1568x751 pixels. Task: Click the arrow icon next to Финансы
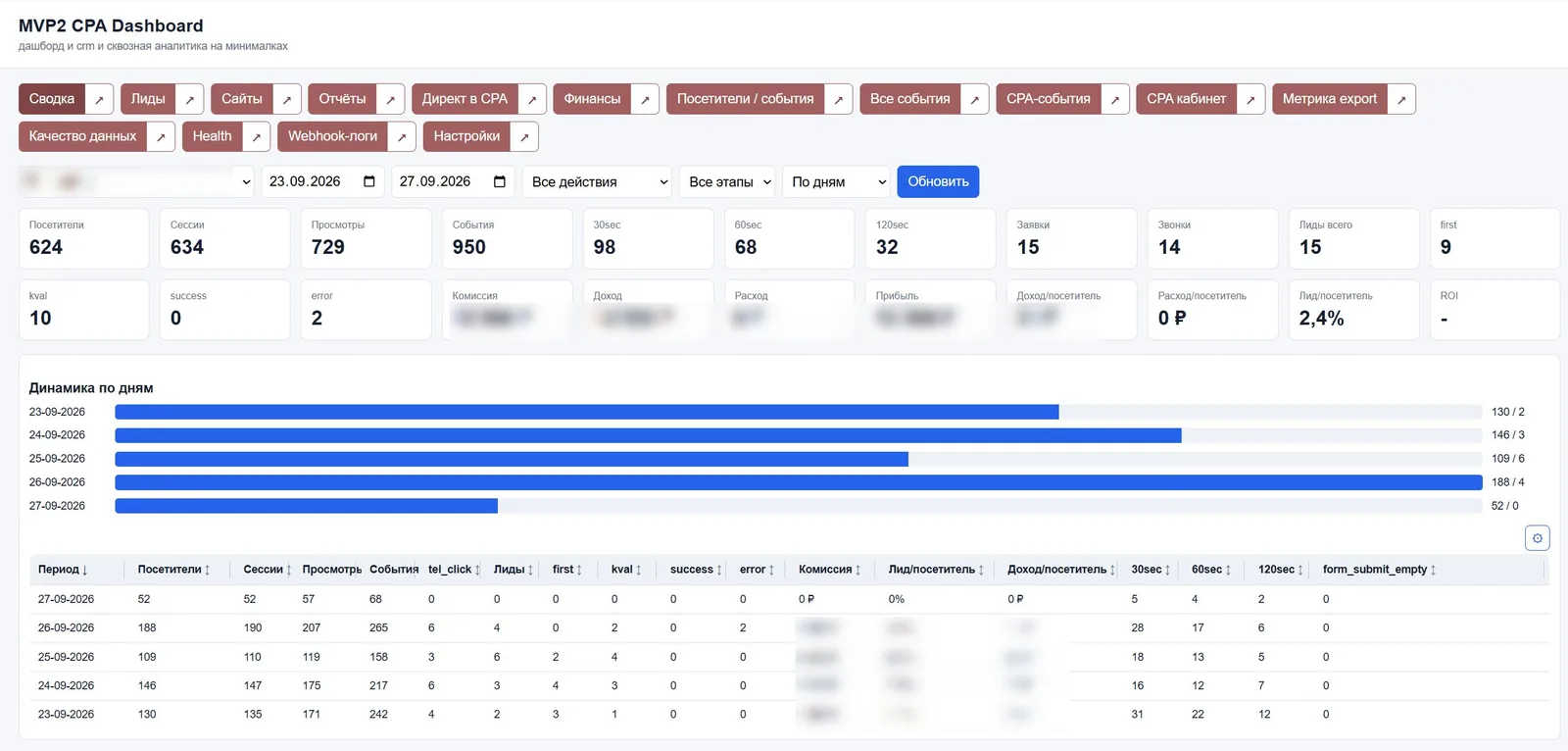click(645, 99)
